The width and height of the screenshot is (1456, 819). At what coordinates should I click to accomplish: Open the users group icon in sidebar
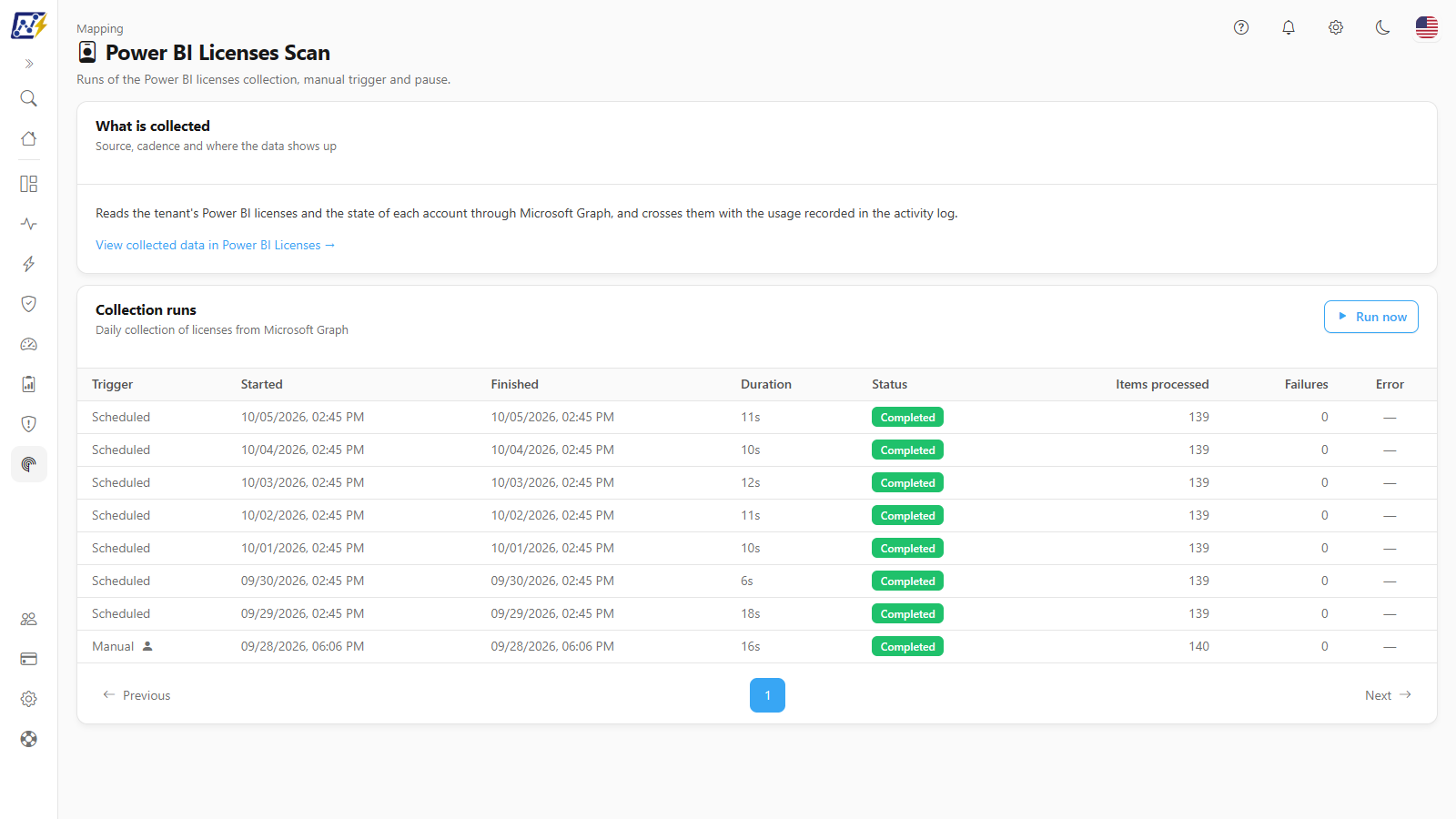29,619
